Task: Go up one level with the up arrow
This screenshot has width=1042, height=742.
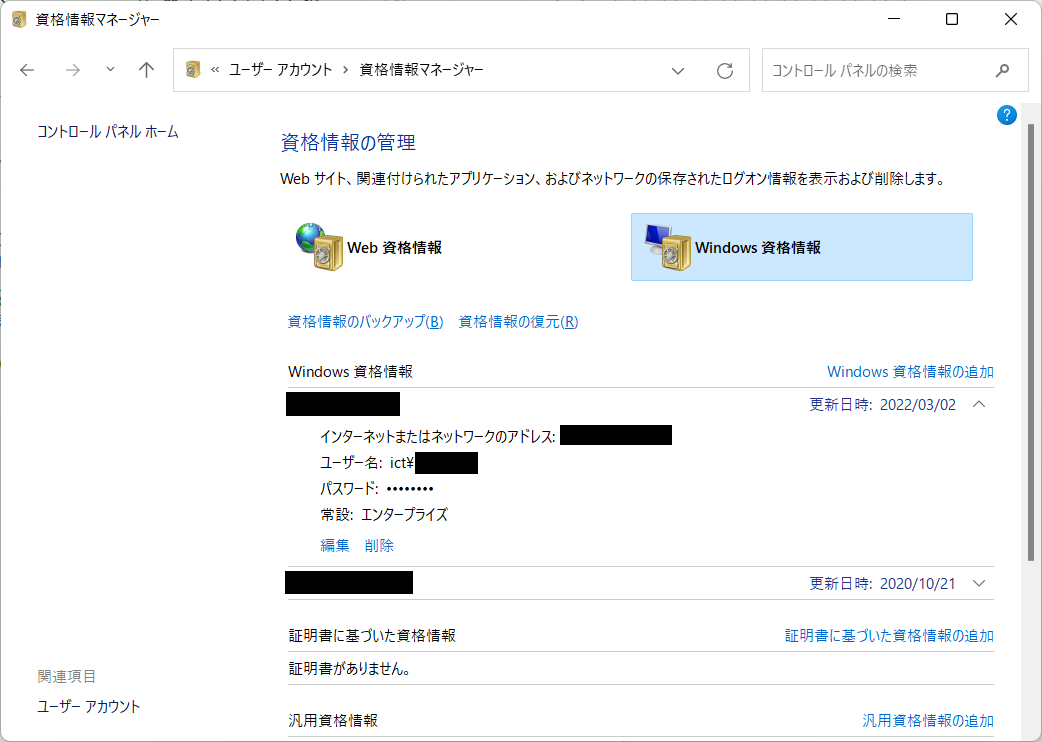Action: (146, 70)
